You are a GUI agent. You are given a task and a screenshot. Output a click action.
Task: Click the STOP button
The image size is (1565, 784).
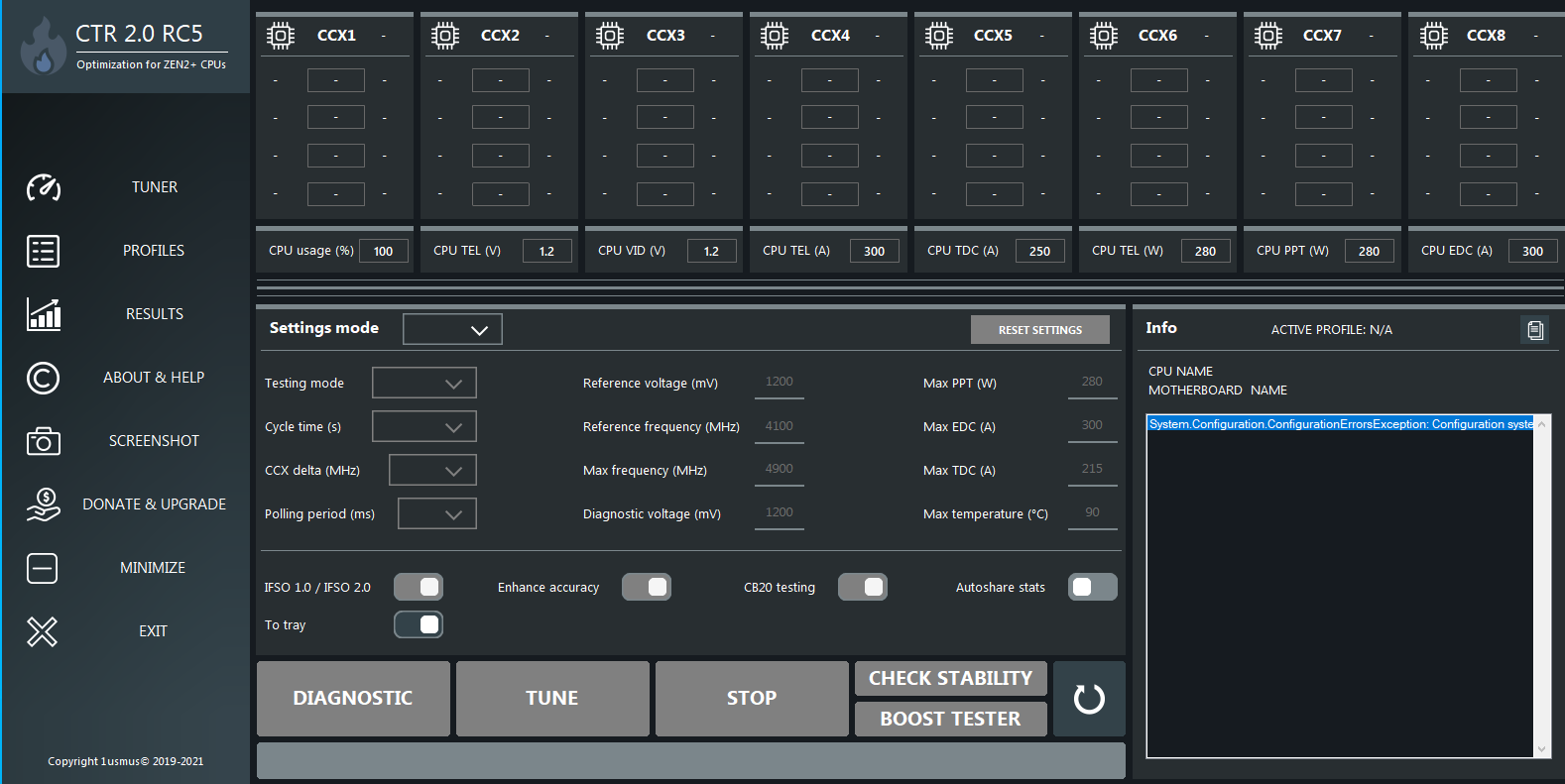tap(752, 699)
